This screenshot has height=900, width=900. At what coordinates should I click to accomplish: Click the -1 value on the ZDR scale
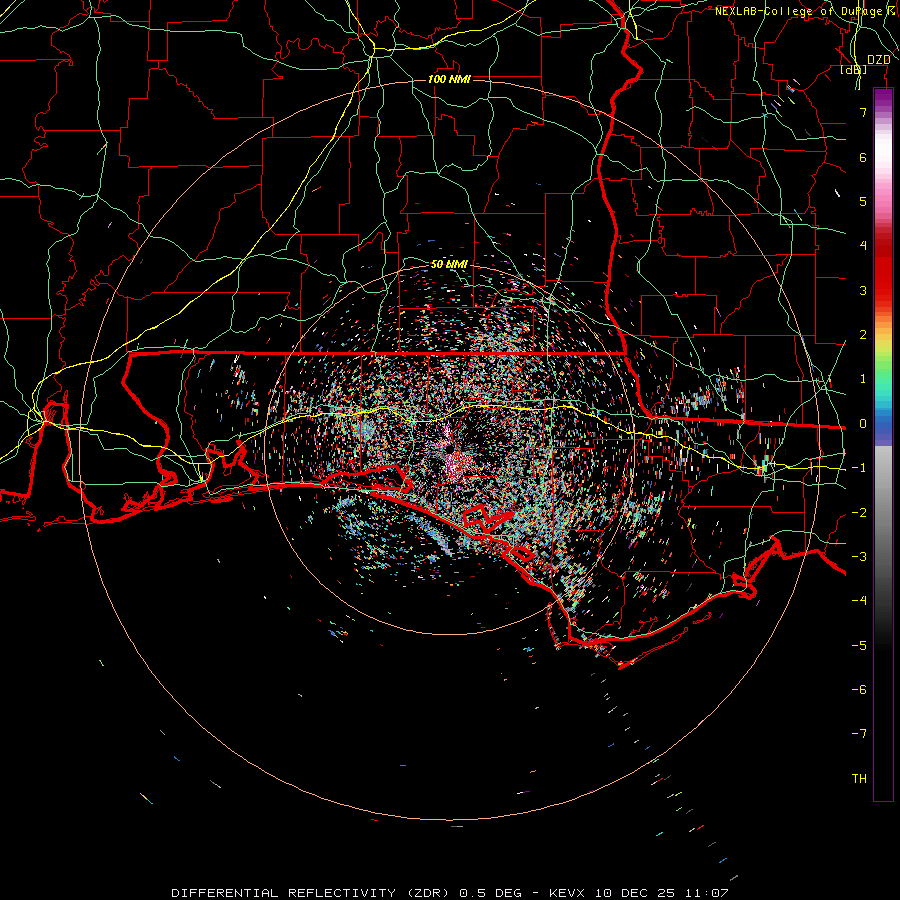point(859,468)
